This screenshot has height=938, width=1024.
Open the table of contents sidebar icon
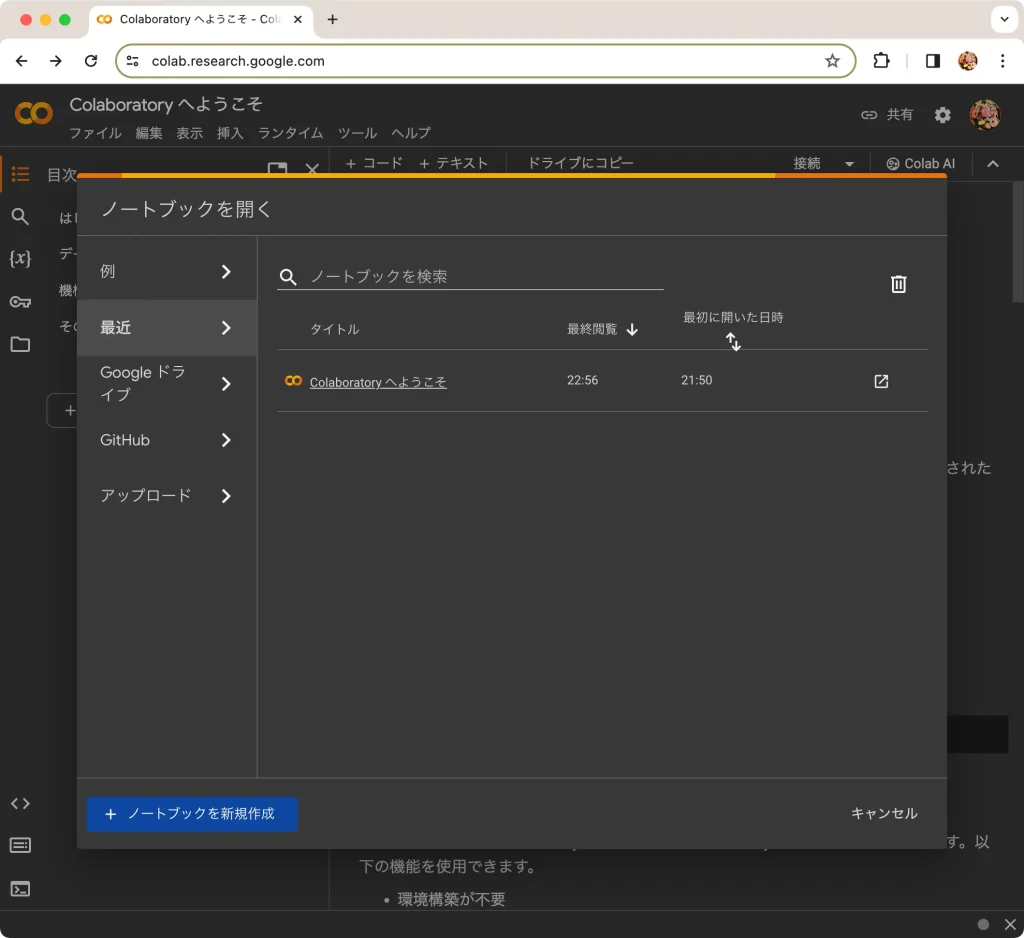[20, 174]
